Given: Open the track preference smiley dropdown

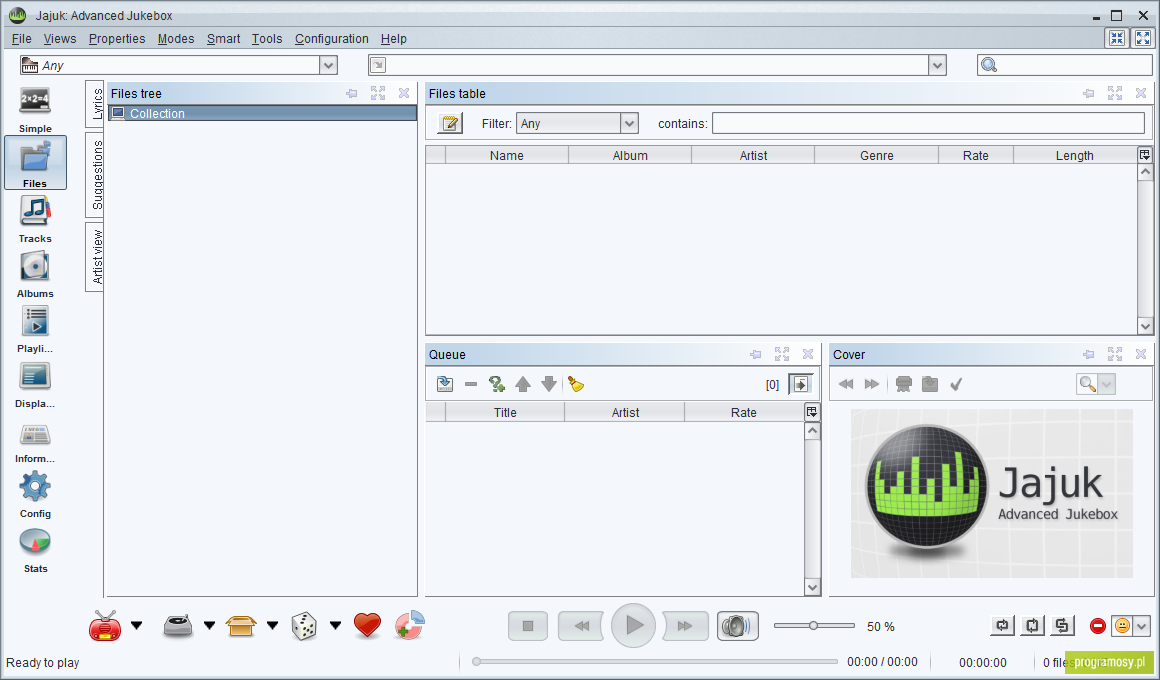Looking at the screenshot, I should [1142, 626].
